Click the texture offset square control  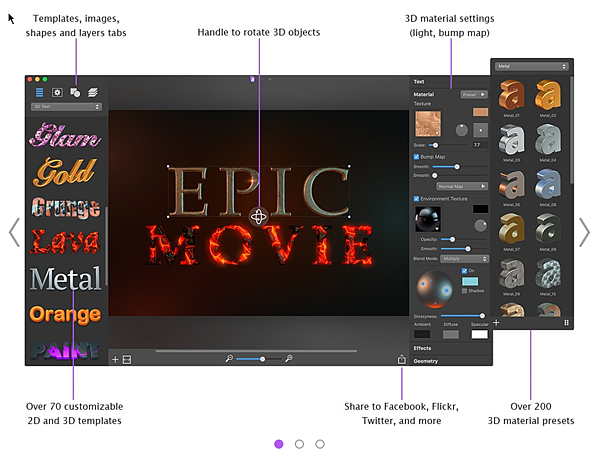click(x=481, y=130)
